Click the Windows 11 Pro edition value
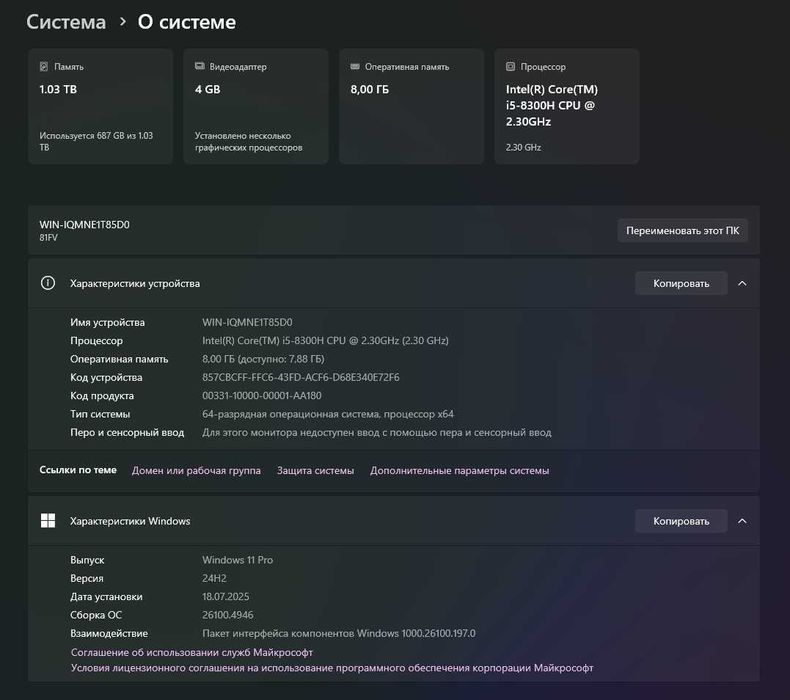This screenshot has height=700, width=790. point(237,560)
